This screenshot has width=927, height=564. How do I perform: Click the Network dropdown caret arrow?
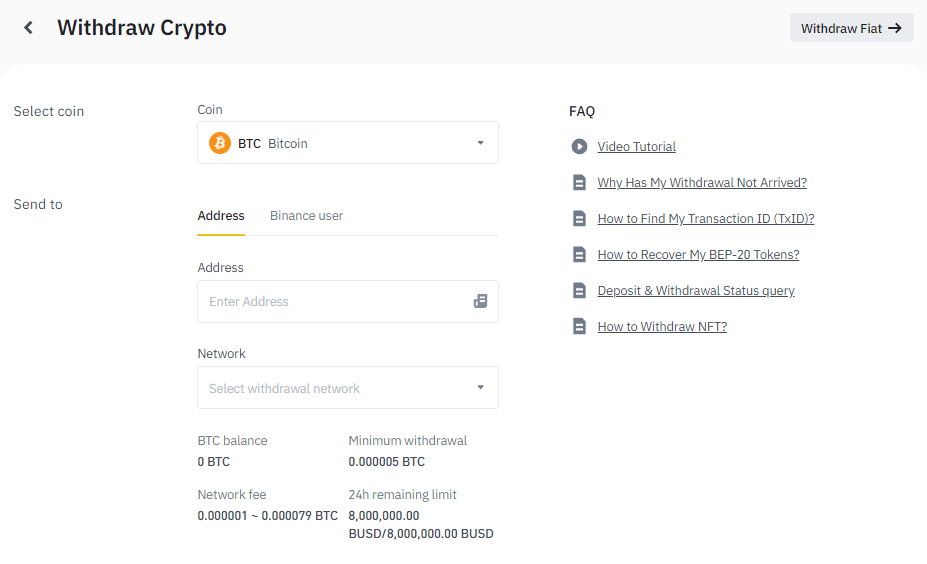[x=480, y=388]
